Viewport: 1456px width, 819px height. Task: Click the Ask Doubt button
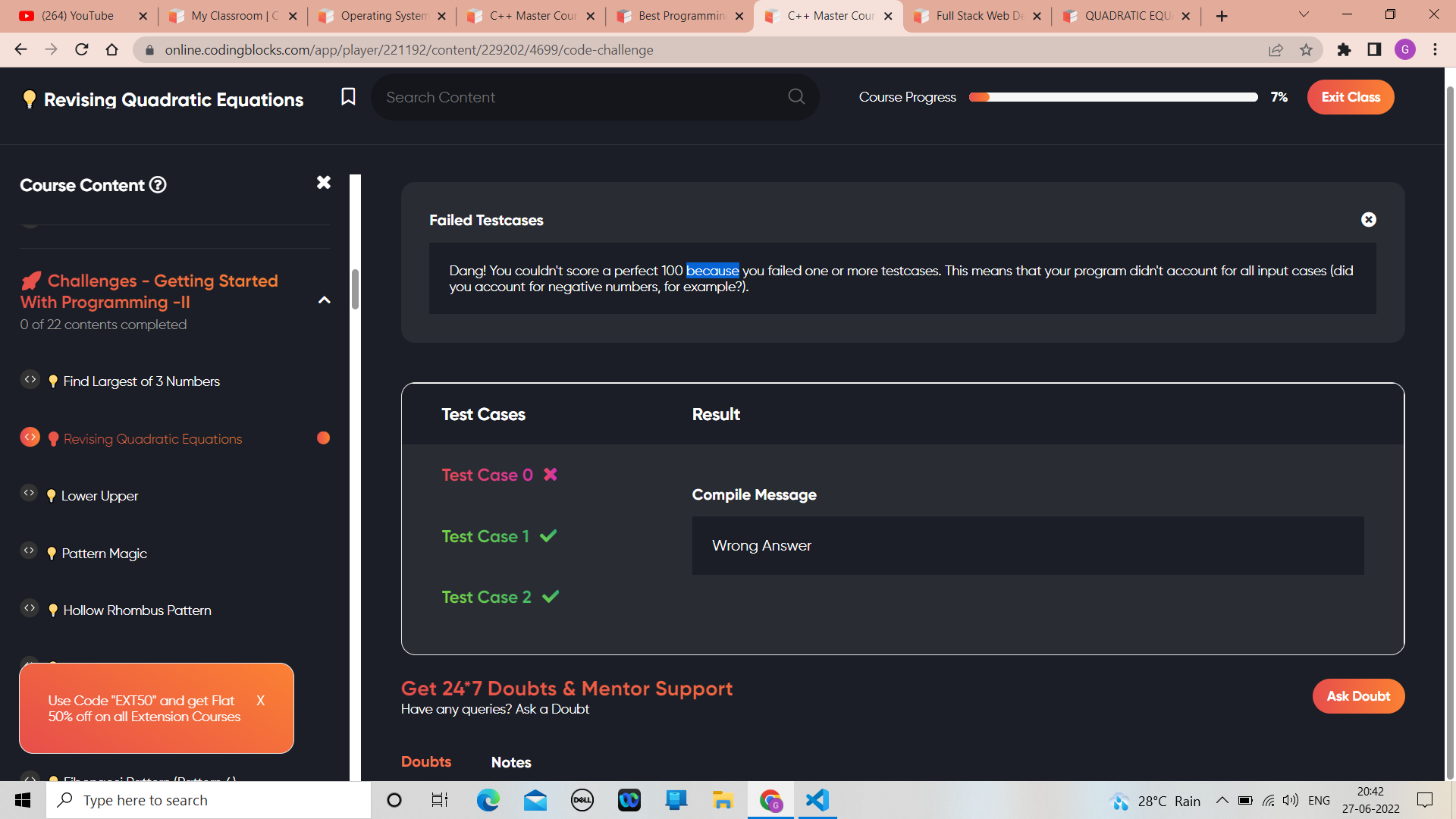pyautogui.click(x=1358, y=696)
